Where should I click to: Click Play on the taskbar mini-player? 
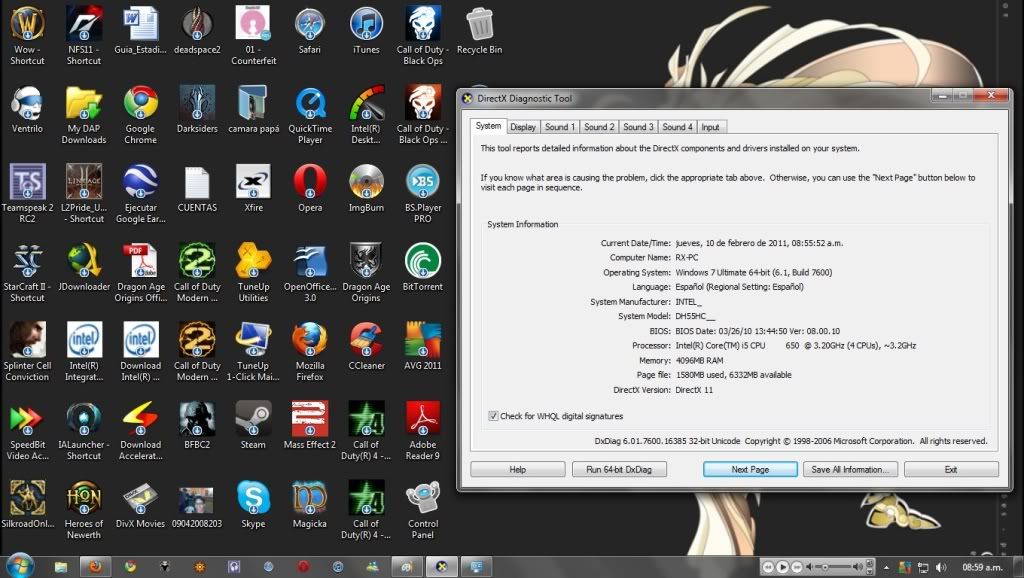782,567
